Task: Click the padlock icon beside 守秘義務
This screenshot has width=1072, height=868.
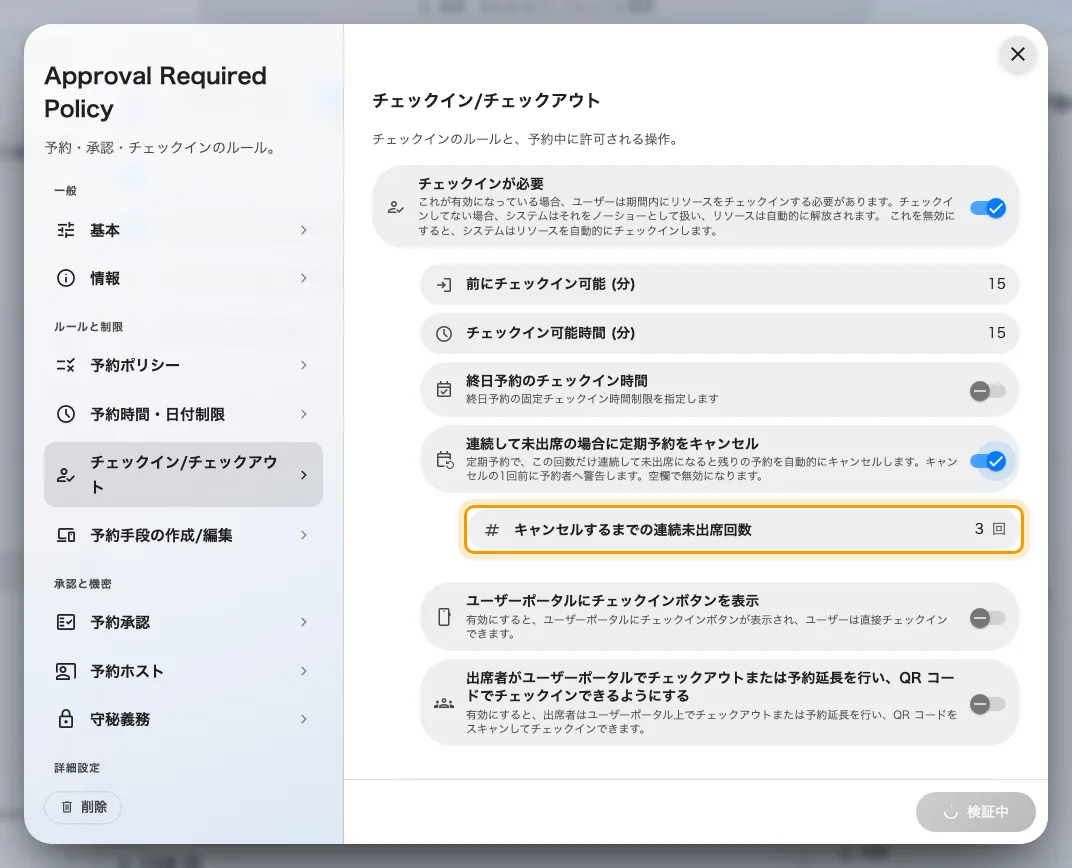Action: click(x=66, y=719)
